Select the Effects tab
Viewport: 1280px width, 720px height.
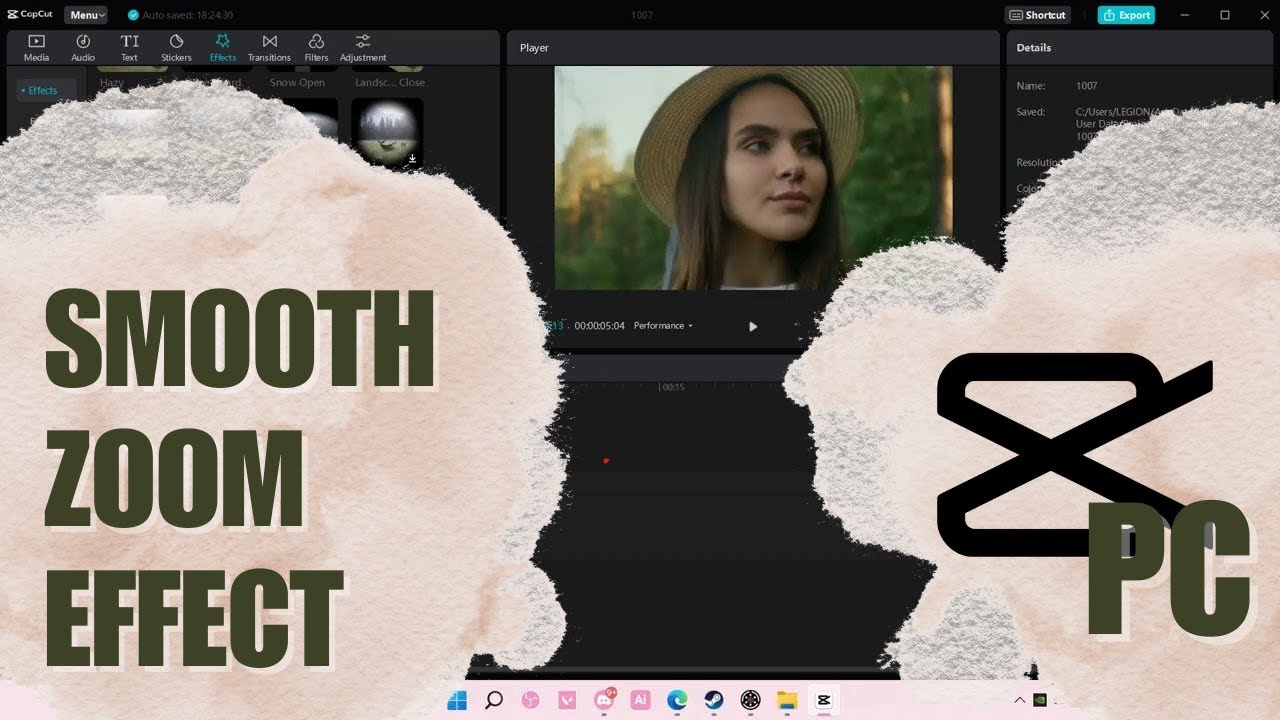pyautogui.click(x=223, y=47)
